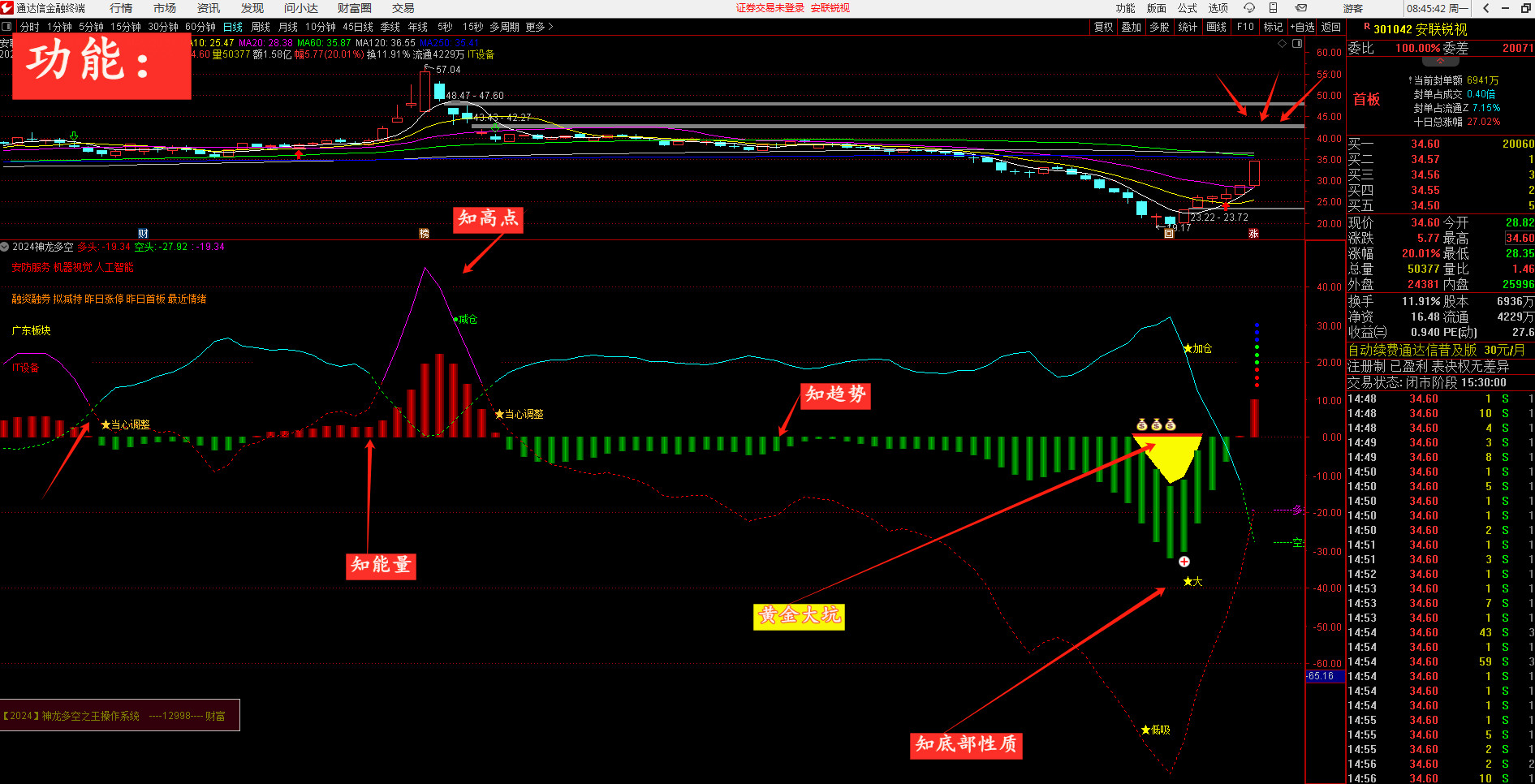This screenshot has width=1535, height=784.
Task: Open the 发现 menu
Action: click(x=252, y=8)
